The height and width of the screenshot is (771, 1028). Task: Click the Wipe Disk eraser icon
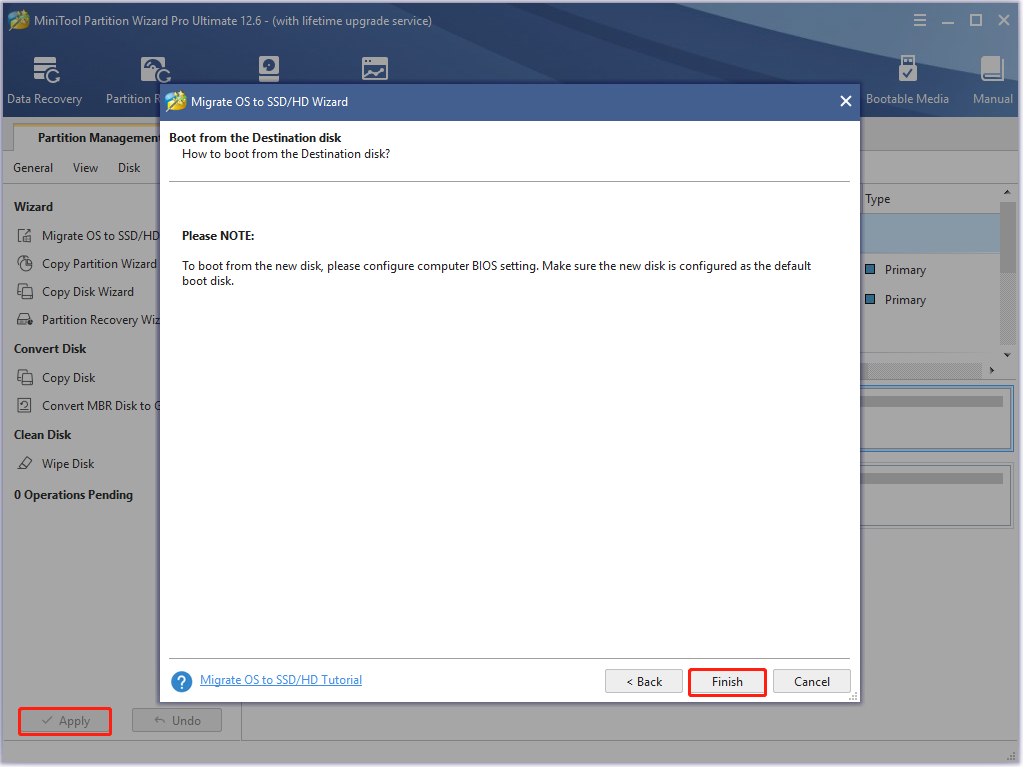(x=25, y=465)
